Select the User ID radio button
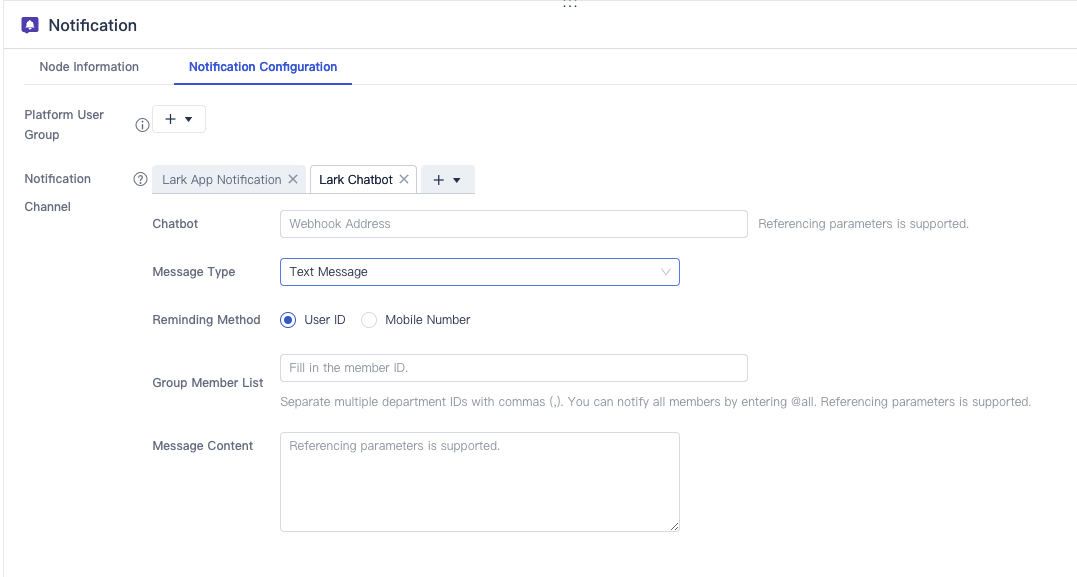The width and height of the screenshot is (1077, 577). coord(289,320)
